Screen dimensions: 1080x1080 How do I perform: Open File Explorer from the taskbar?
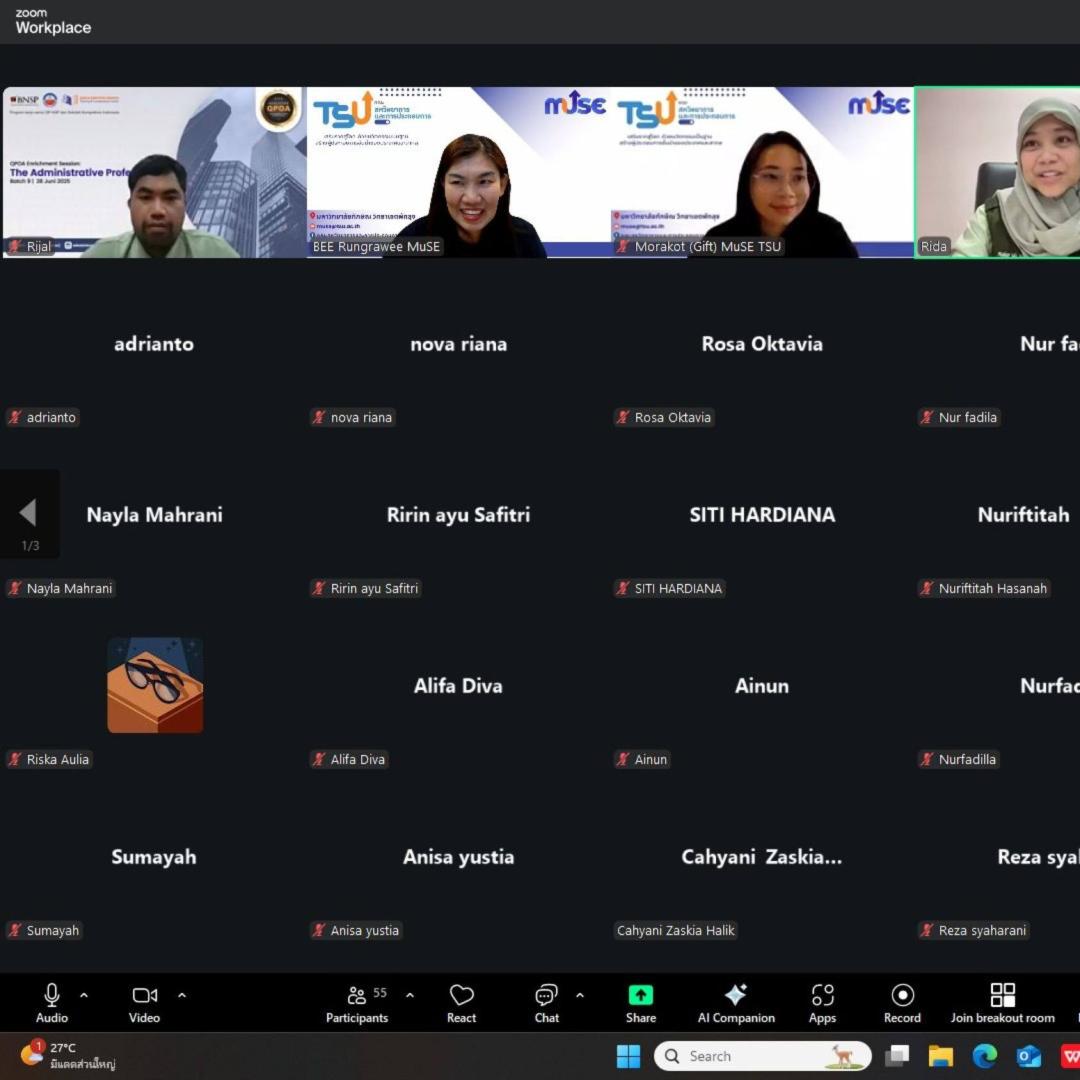tap(940, 1056)
